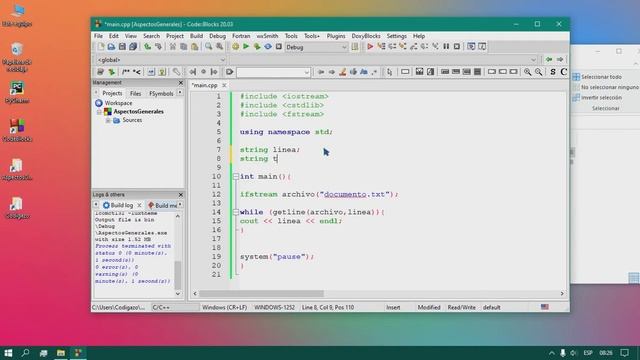Click the New file toolbar icon
The width and height of the screenshot is (640, 360).
100,47
